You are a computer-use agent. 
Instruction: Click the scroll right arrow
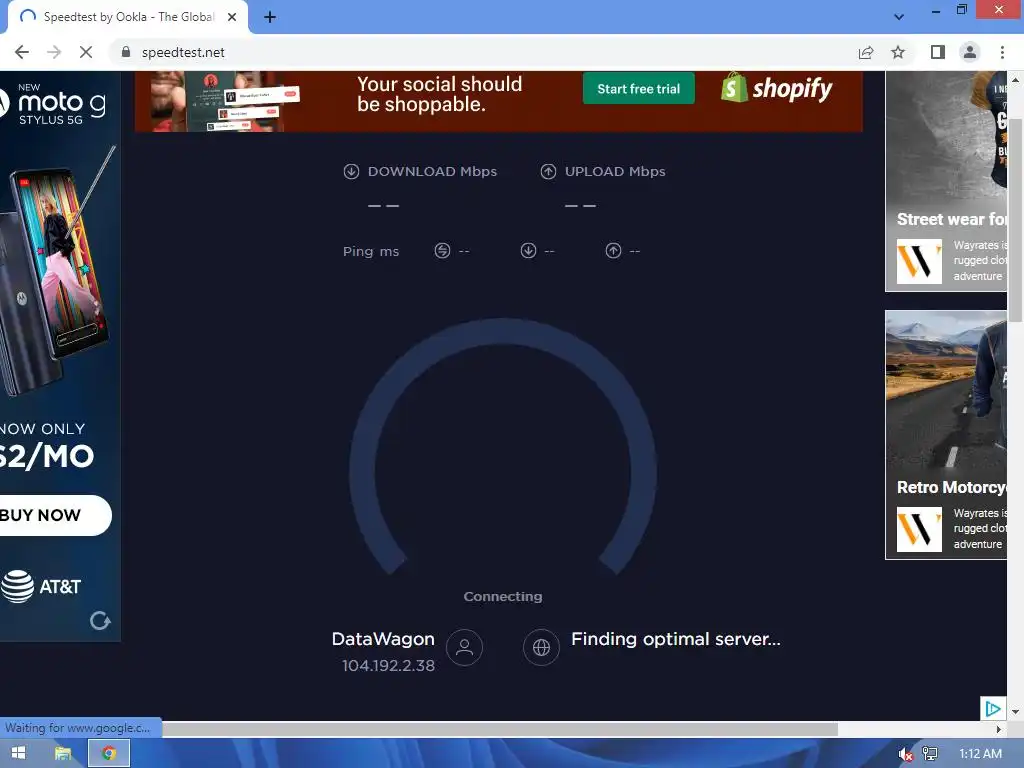pos(999,729)
